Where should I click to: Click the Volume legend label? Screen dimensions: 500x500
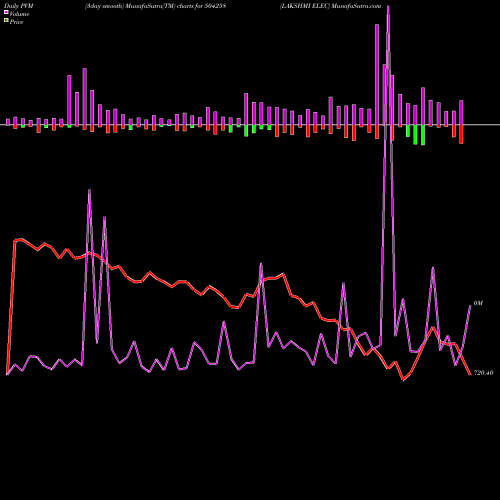point(19,14)
